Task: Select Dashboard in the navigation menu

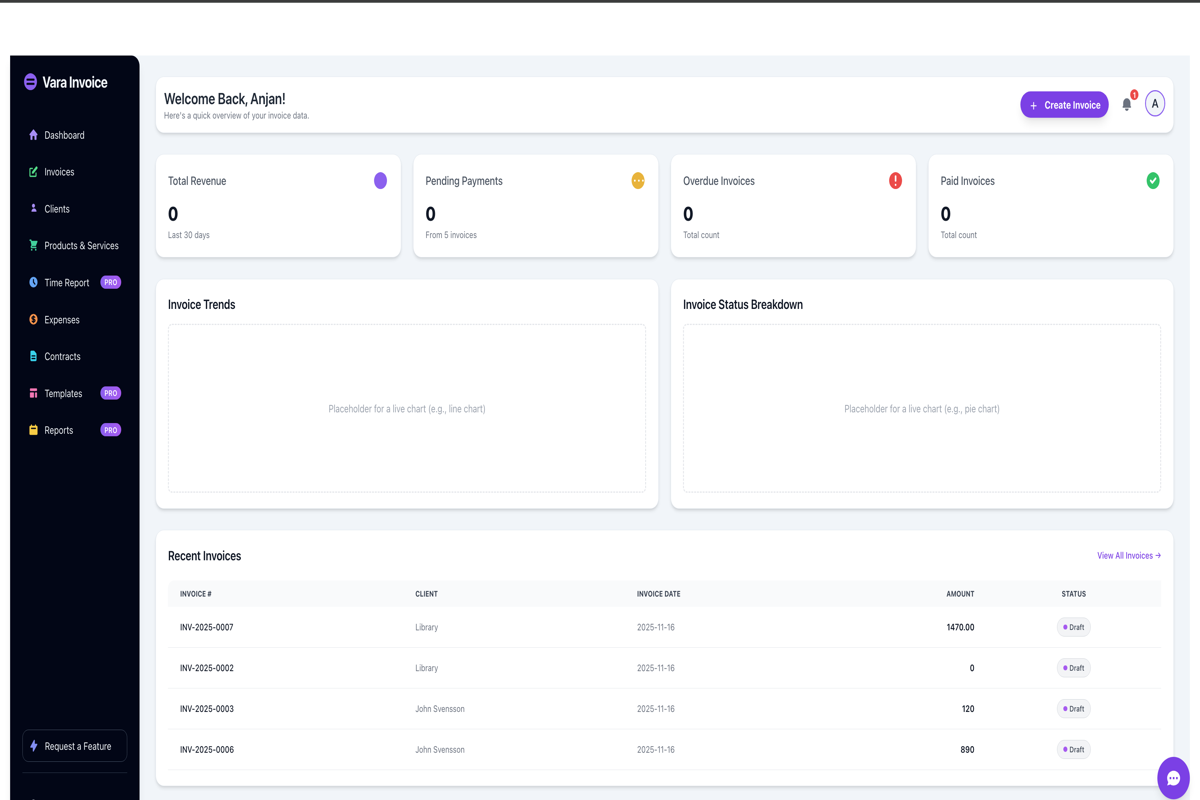Action: click(63, 135)
